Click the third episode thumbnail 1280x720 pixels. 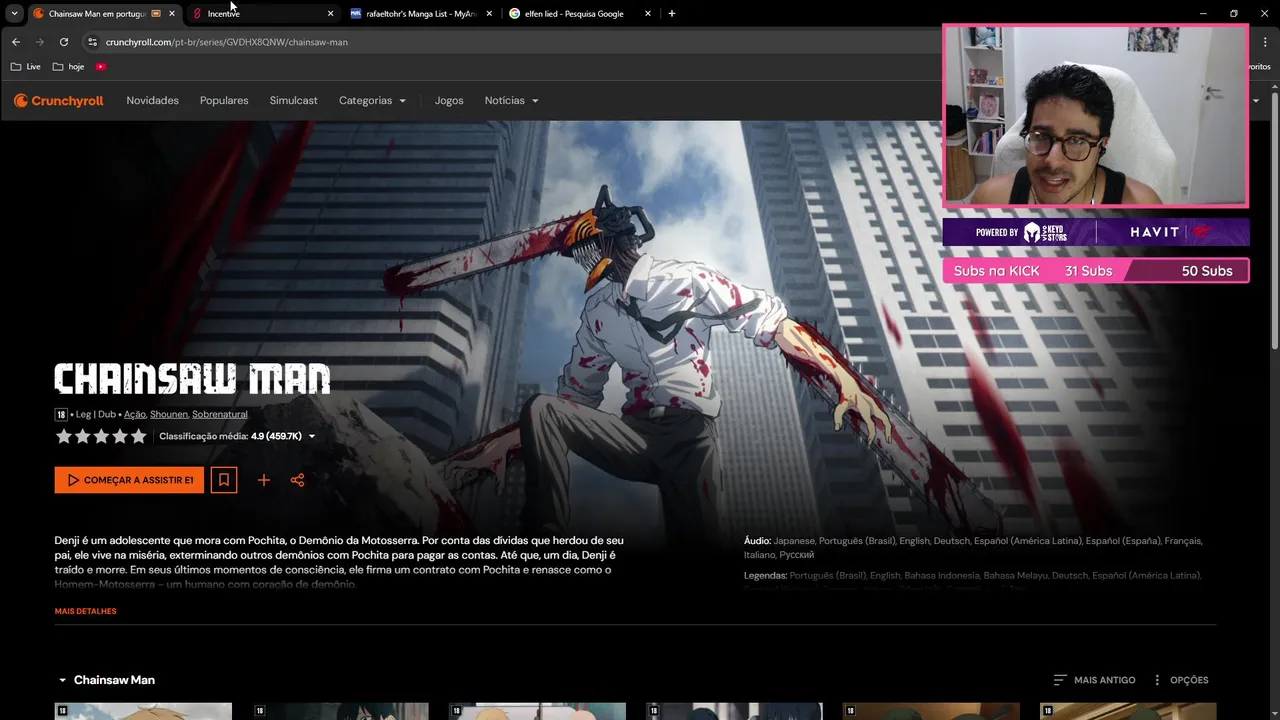pos(537,711)
